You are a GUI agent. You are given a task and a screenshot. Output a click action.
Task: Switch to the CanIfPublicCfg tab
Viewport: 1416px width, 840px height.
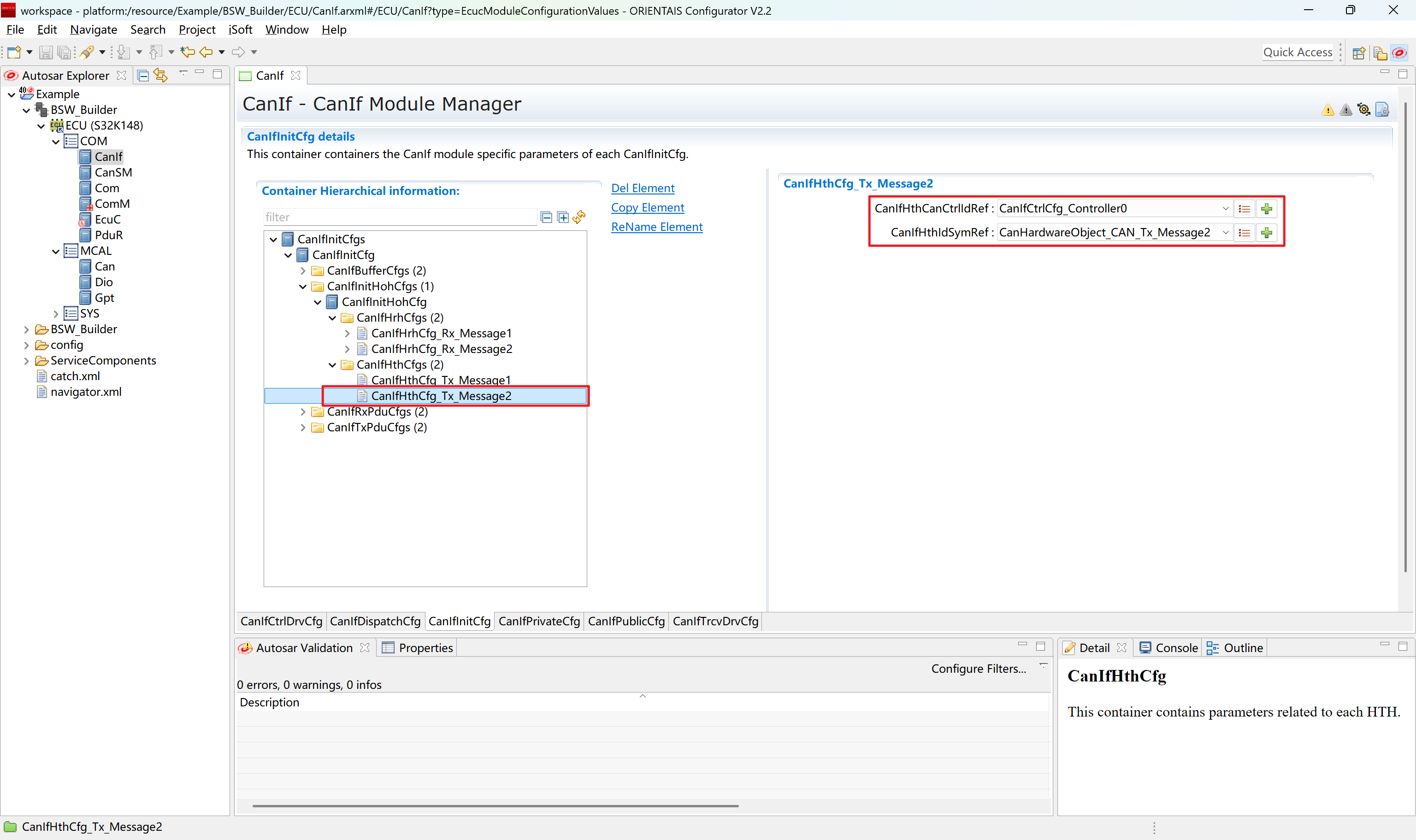pyautogui.click(x=625, y=621)
